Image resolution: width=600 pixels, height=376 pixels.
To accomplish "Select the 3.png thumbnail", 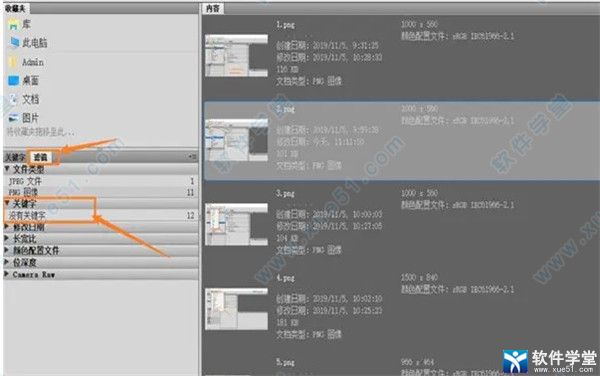I will pyautogui.click(x=236, y=225).
